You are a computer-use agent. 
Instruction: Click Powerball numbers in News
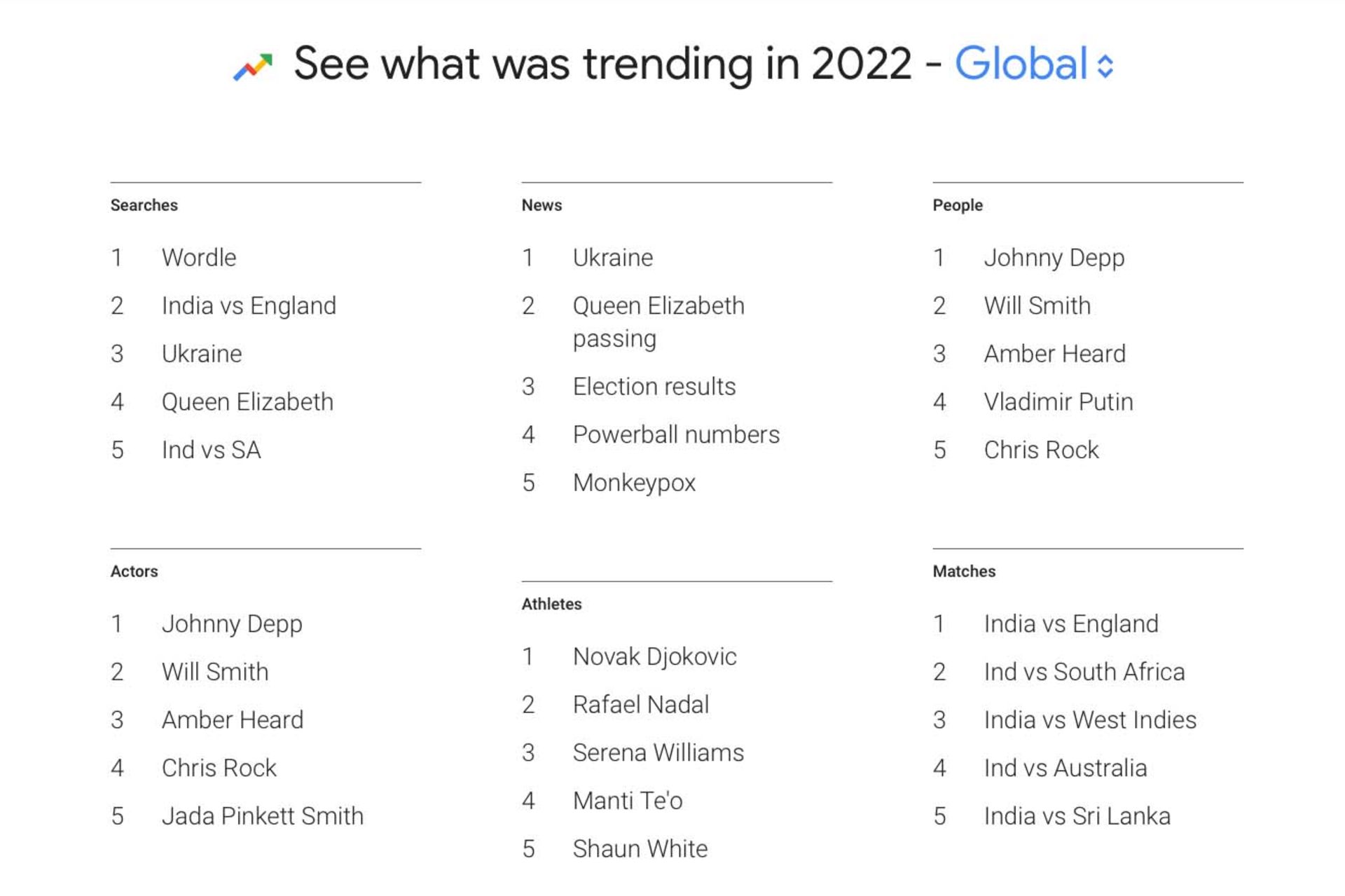[x=675, y=435]
